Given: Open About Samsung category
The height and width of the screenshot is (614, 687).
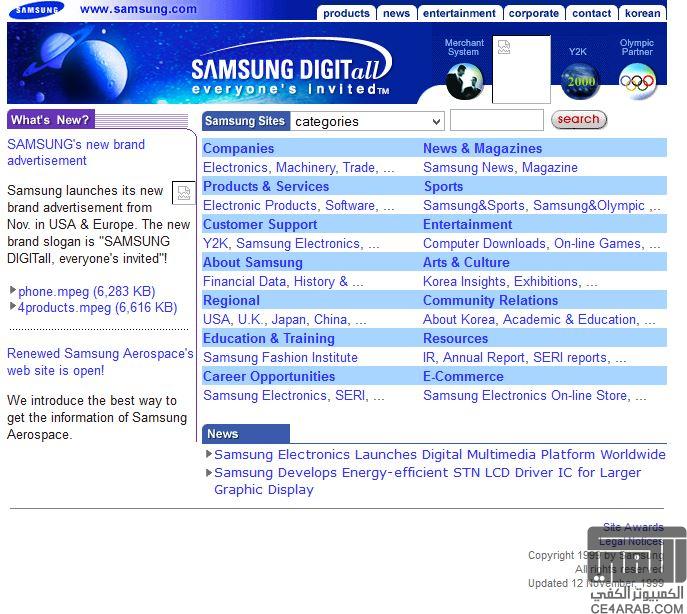Looking at the screenshot, I should pyautogui.click(x=253, y=263).
